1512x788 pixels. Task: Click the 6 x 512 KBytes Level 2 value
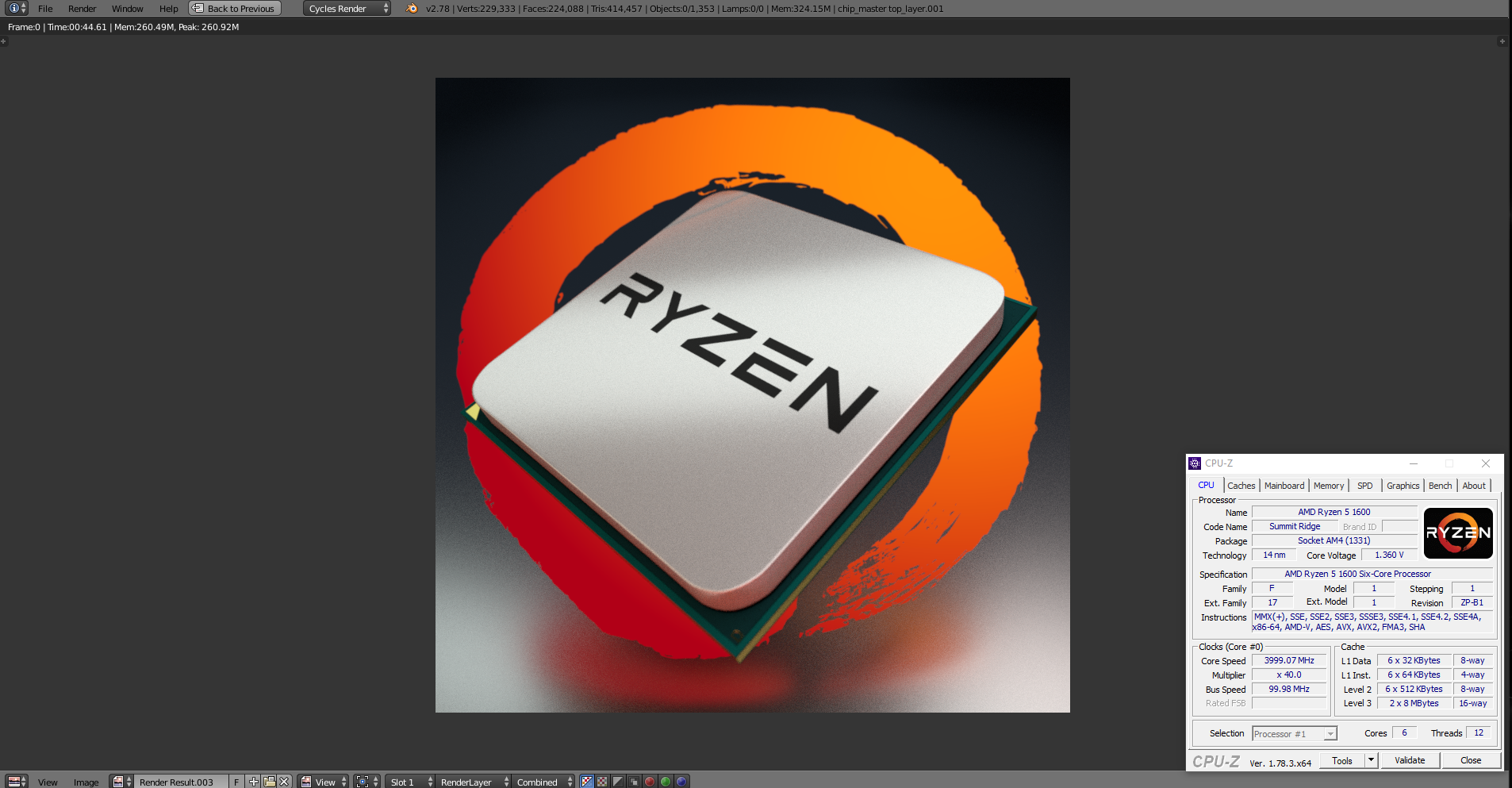coord(1414,689)
